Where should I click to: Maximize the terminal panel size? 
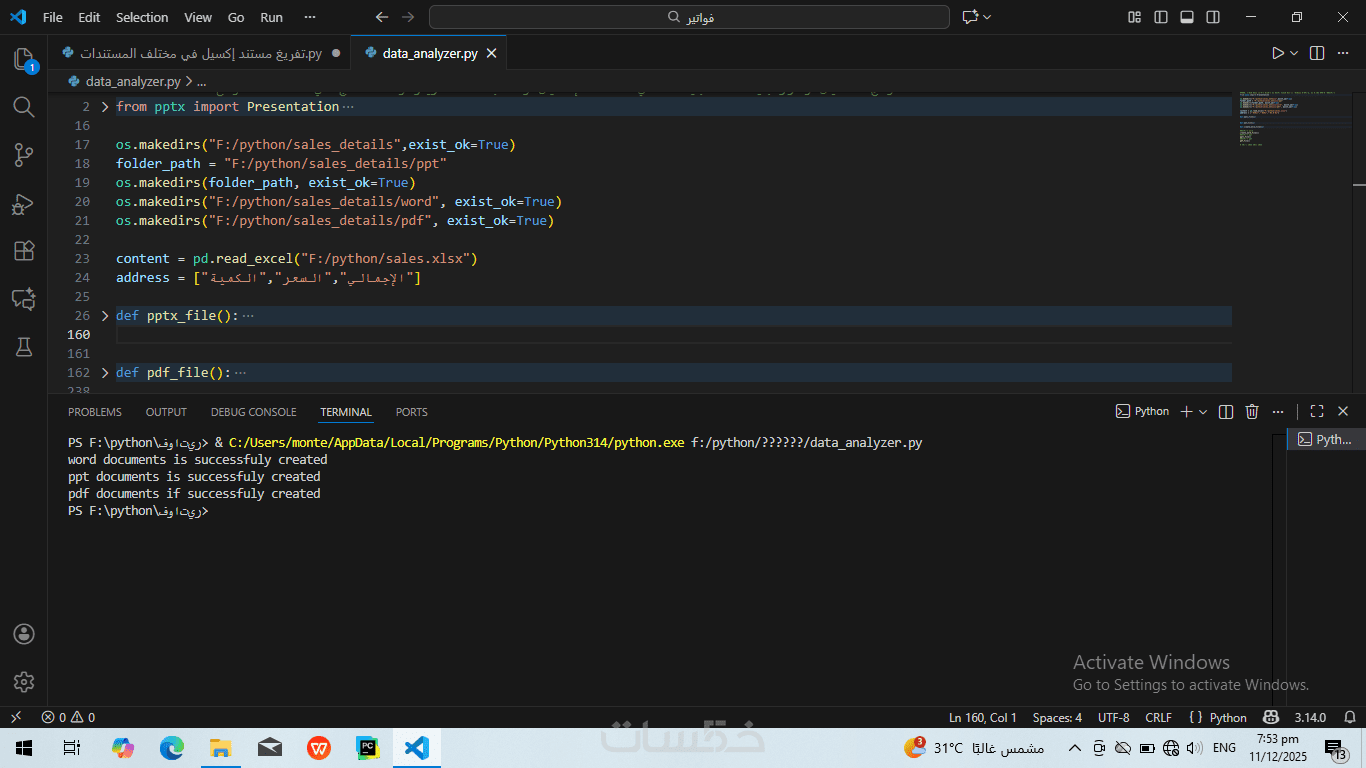(x=1316, y=411)
